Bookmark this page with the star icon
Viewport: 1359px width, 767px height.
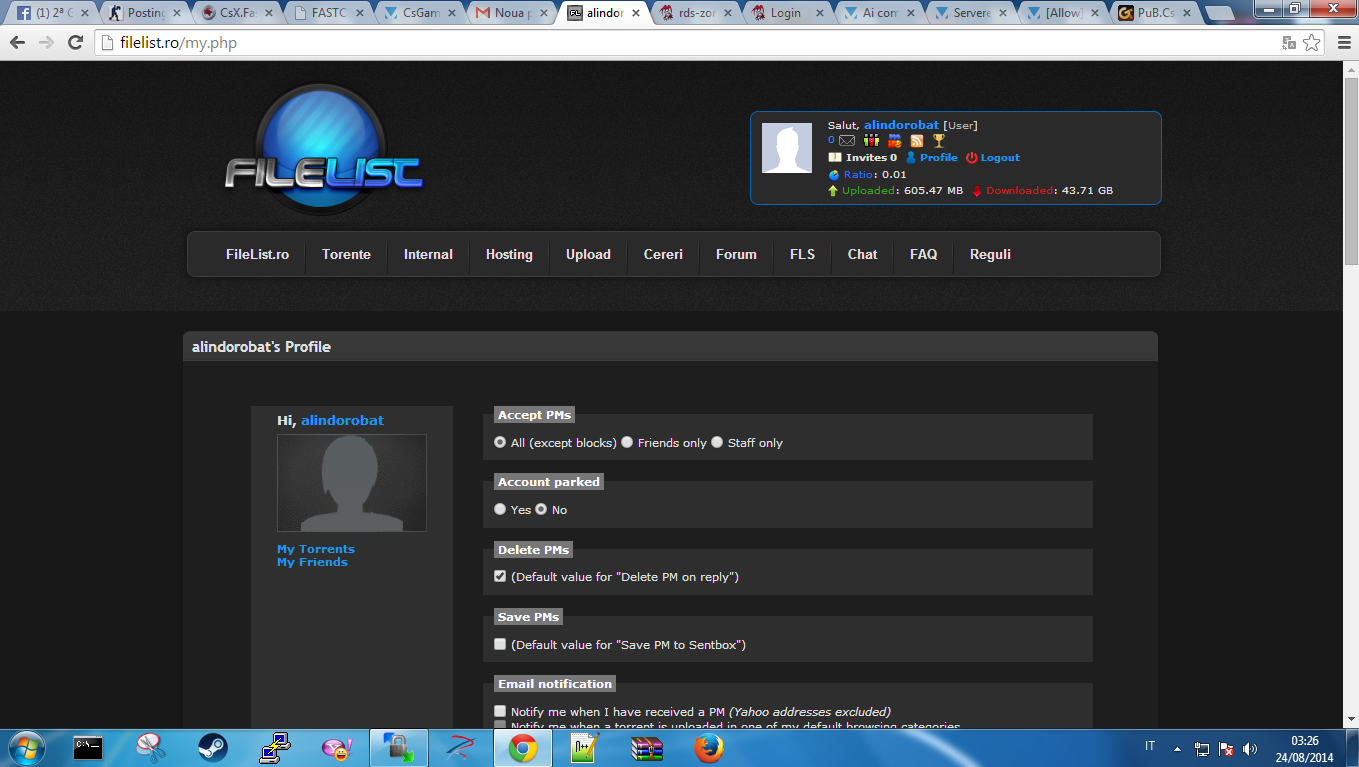[x=1311, y=43]
